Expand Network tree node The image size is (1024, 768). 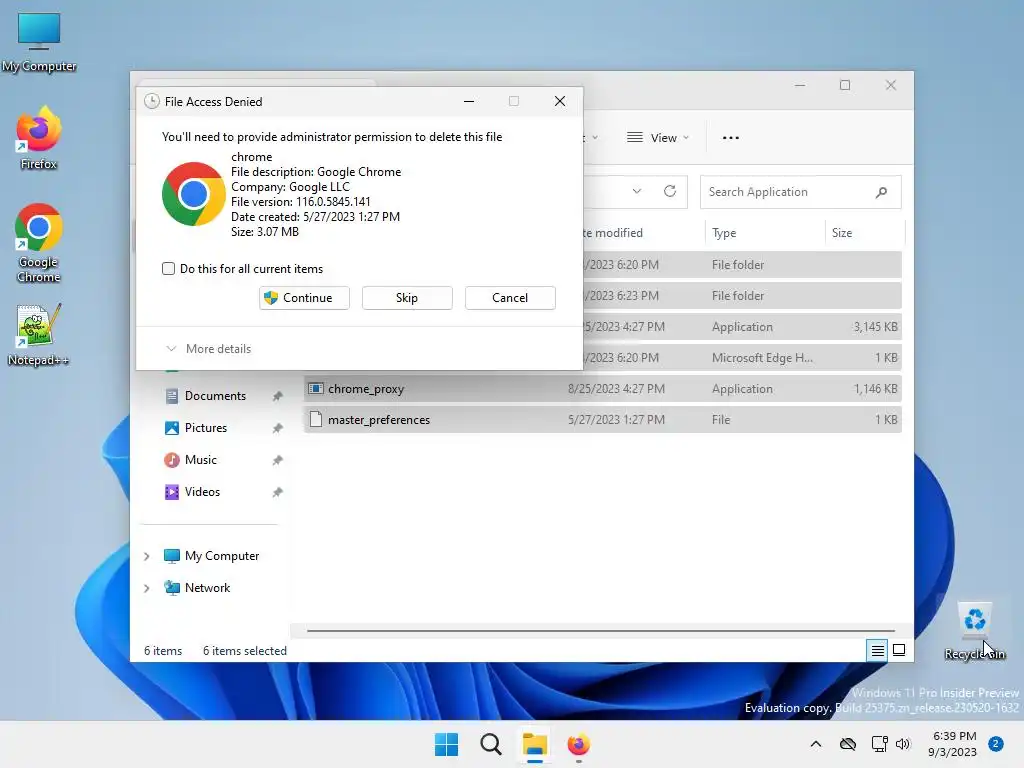pos(147,588)
